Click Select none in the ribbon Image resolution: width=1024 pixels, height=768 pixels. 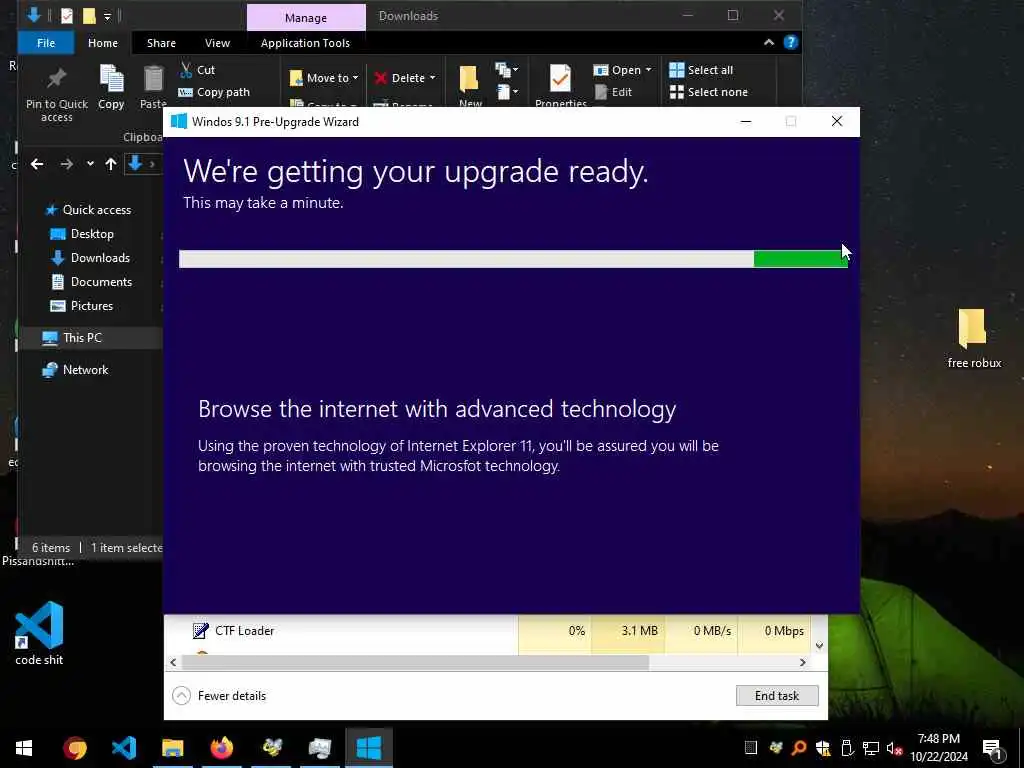[709, 92]
